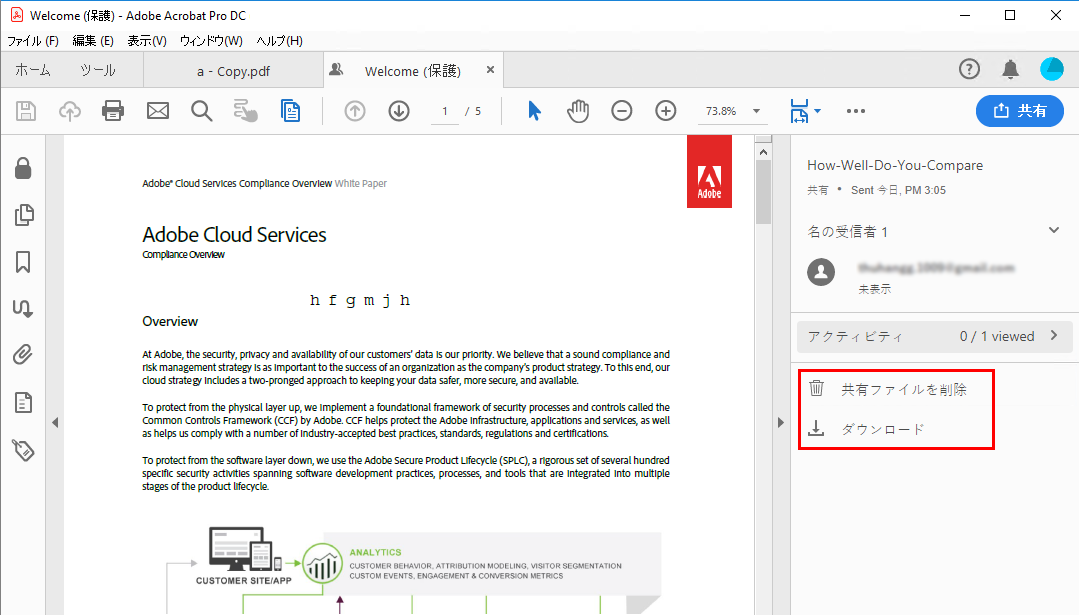This screenshot has height=615, width=1079.
Task: Switch to the a - Copy.pdf tab
Action: click(233, 71)
